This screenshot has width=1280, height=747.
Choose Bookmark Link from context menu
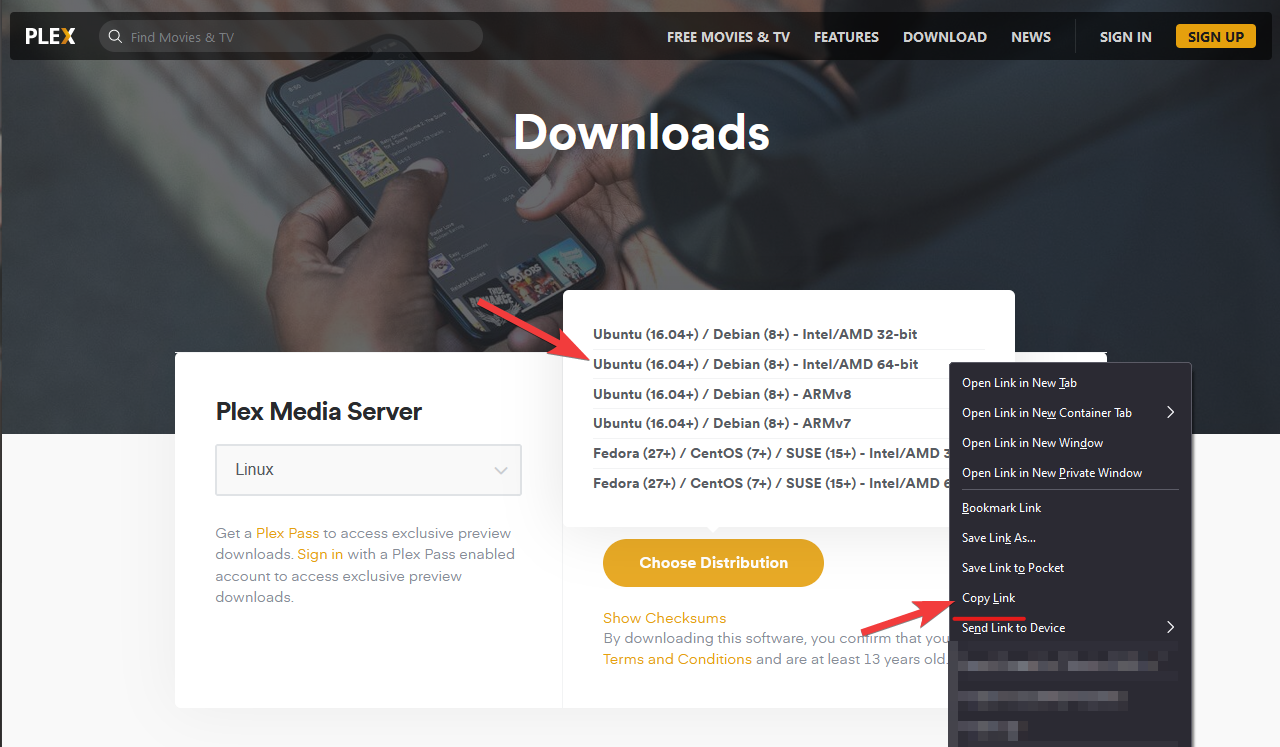pos(1070,508)
